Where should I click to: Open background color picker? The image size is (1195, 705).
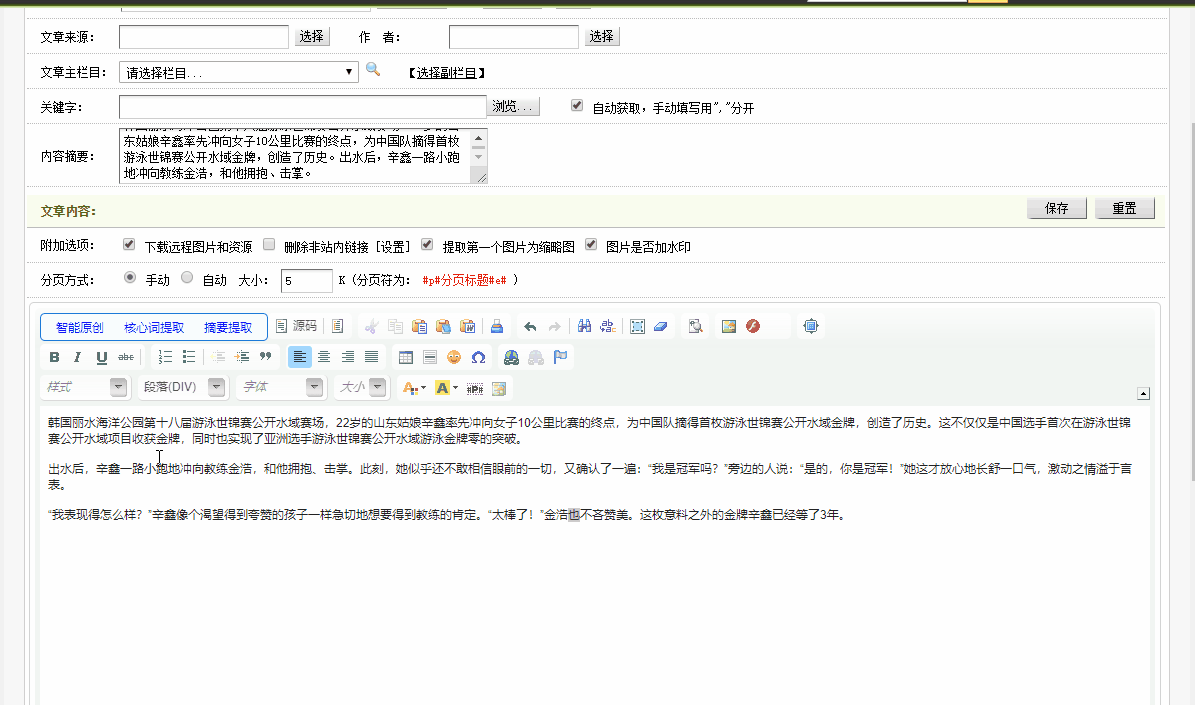click(x=446, y=388)
